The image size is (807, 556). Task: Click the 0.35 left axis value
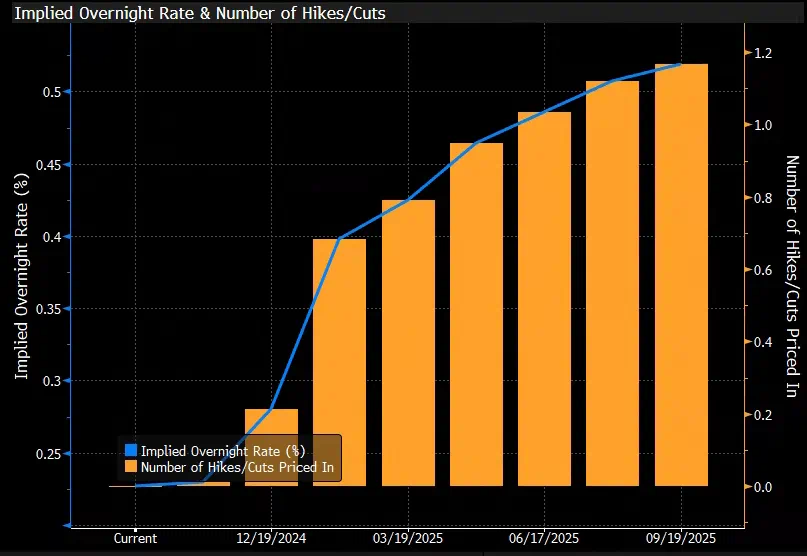(48, 309)
